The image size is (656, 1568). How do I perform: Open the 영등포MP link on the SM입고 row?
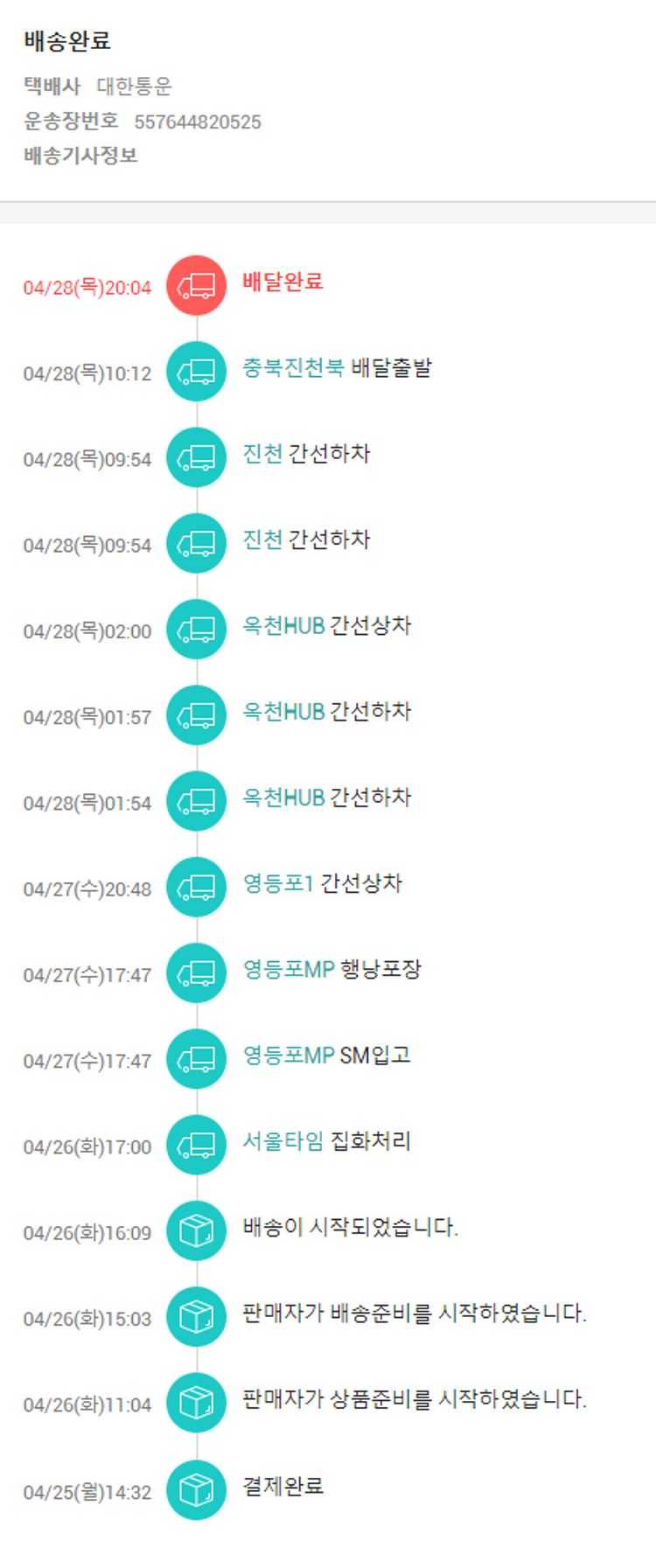tap(289, 1056)
